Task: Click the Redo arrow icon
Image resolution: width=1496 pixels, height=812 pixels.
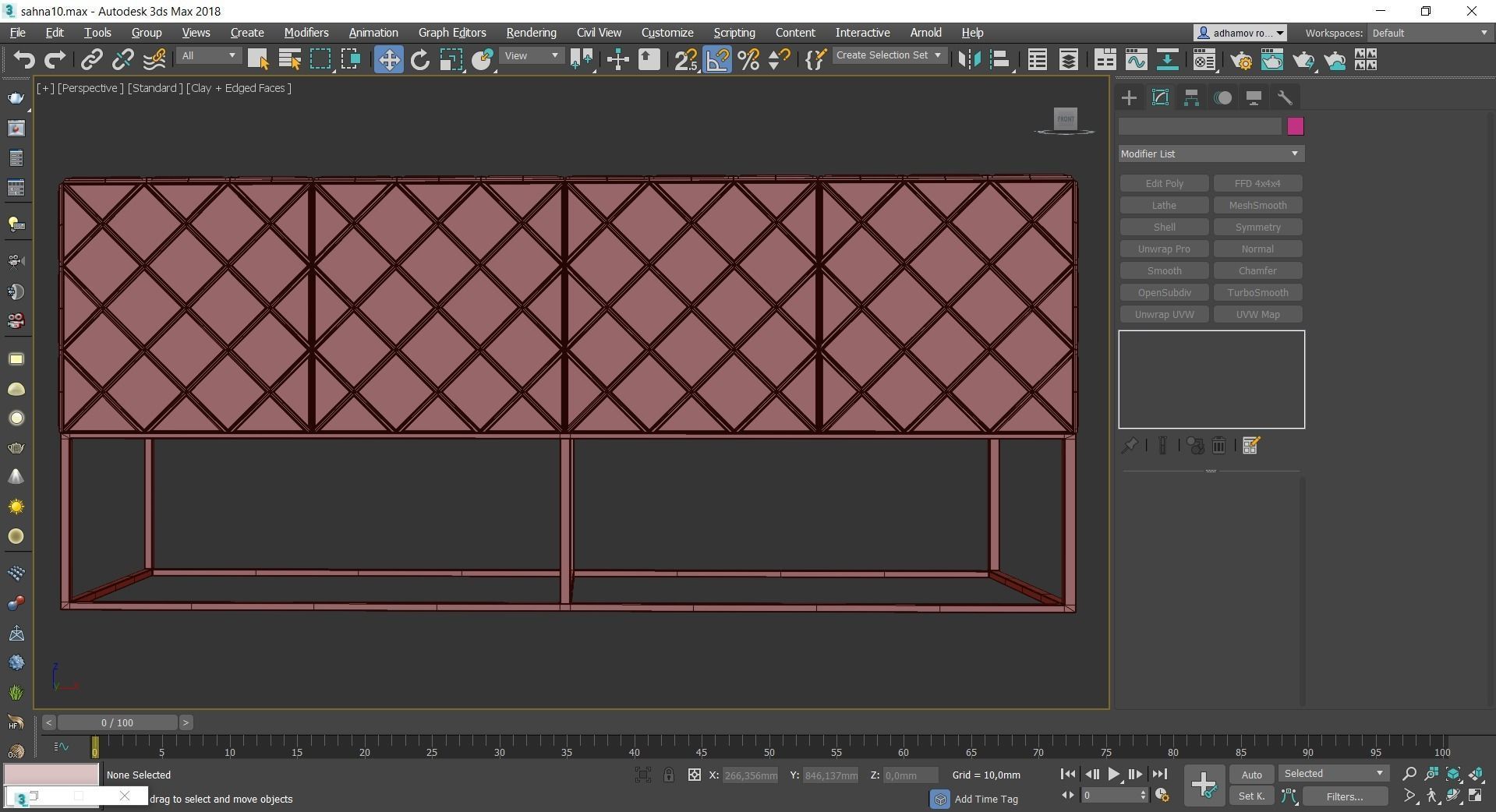Action: (x=55, y=60)
